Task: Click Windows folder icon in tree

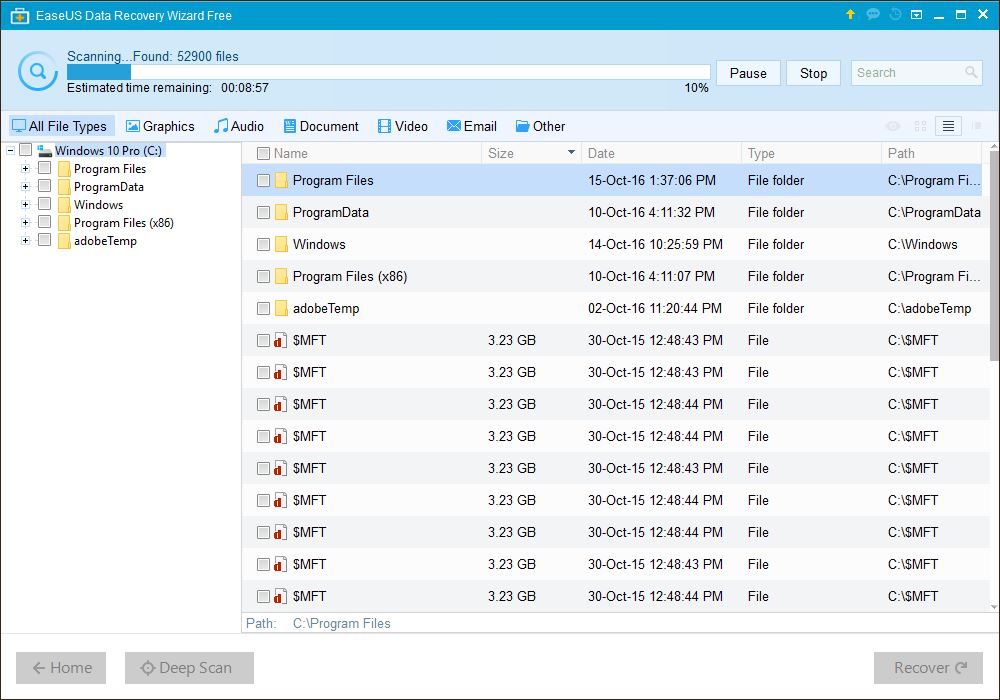Action: click(64, 205)
